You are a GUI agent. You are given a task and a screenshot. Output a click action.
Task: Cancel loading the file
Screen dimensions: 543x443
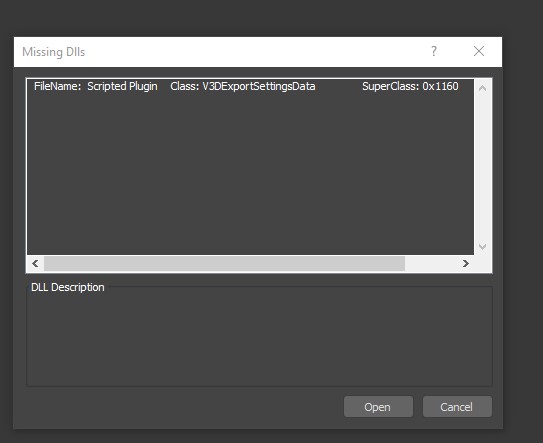click(457, 407)
